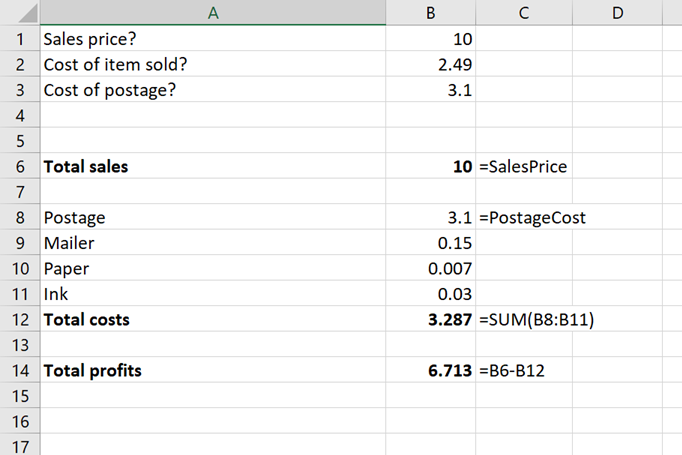The height and width of the screenshot is (455, 682).
Task: Select row 14 header
Action: pyautogui.click(x=20, y=370)
